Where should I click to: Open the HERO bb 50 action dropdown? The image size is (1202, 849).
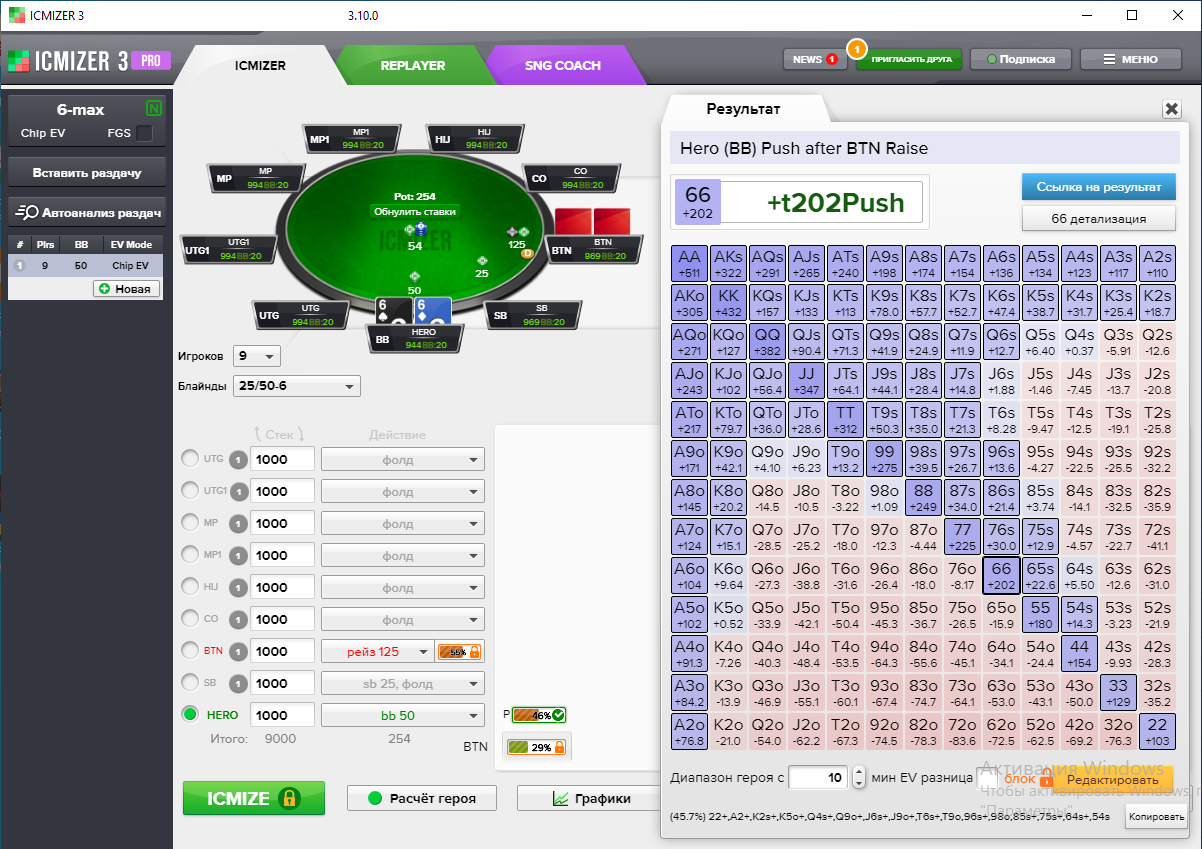(x=402, y=716)
